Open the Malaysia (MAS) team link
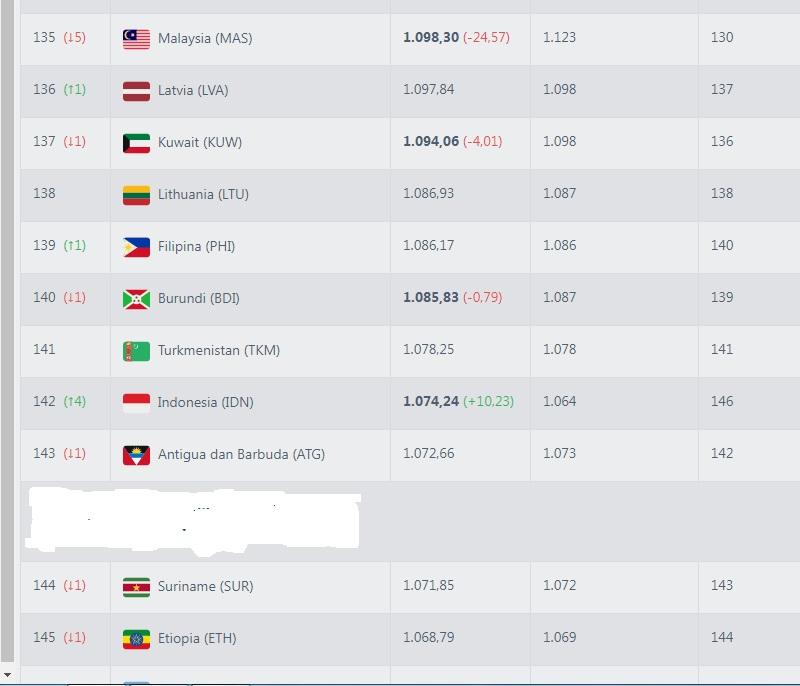800x686 pixels. tap(205, 38)
